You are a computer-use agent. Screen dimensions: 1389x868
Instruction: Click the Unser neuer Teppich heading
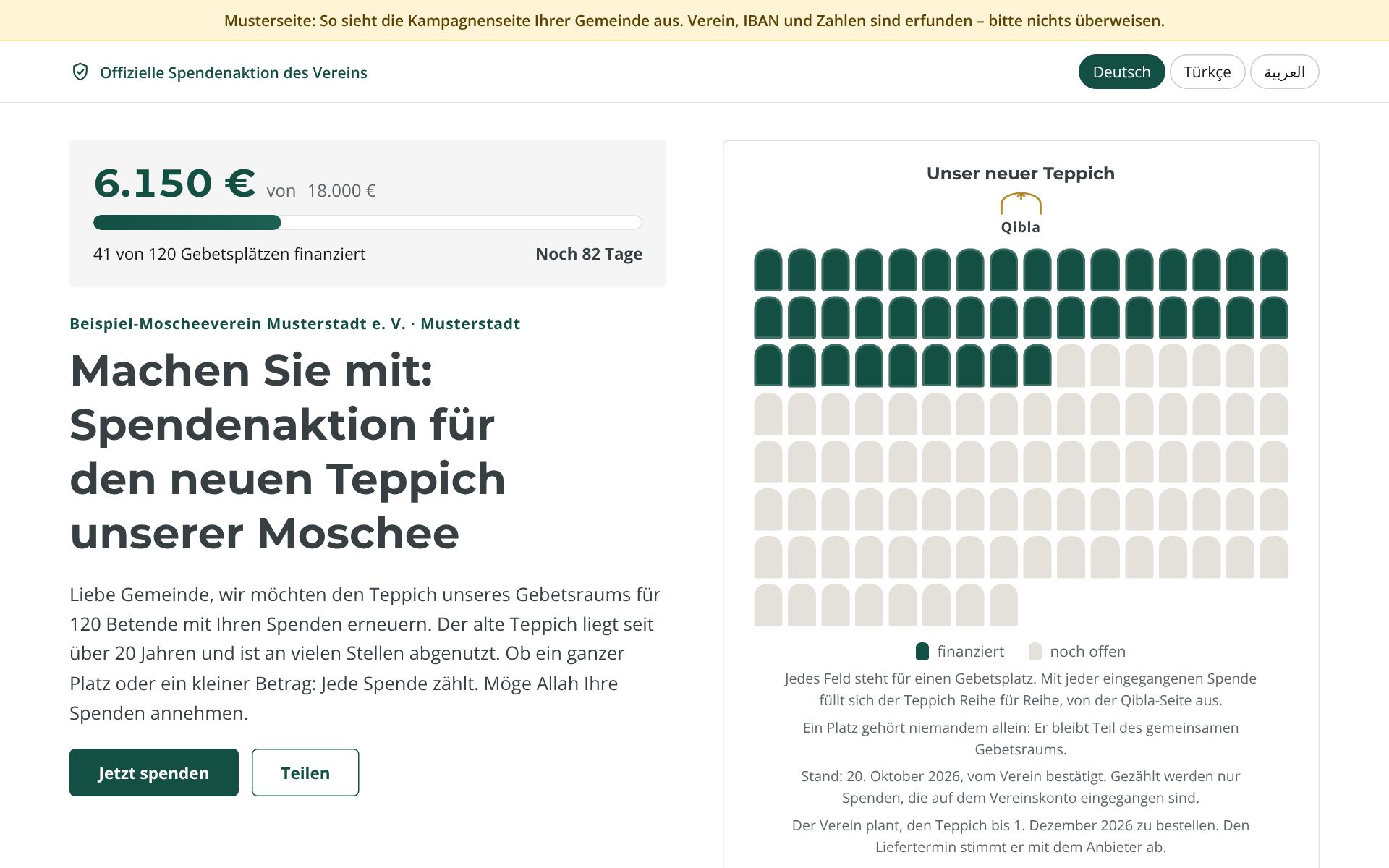pos(1020,174)
